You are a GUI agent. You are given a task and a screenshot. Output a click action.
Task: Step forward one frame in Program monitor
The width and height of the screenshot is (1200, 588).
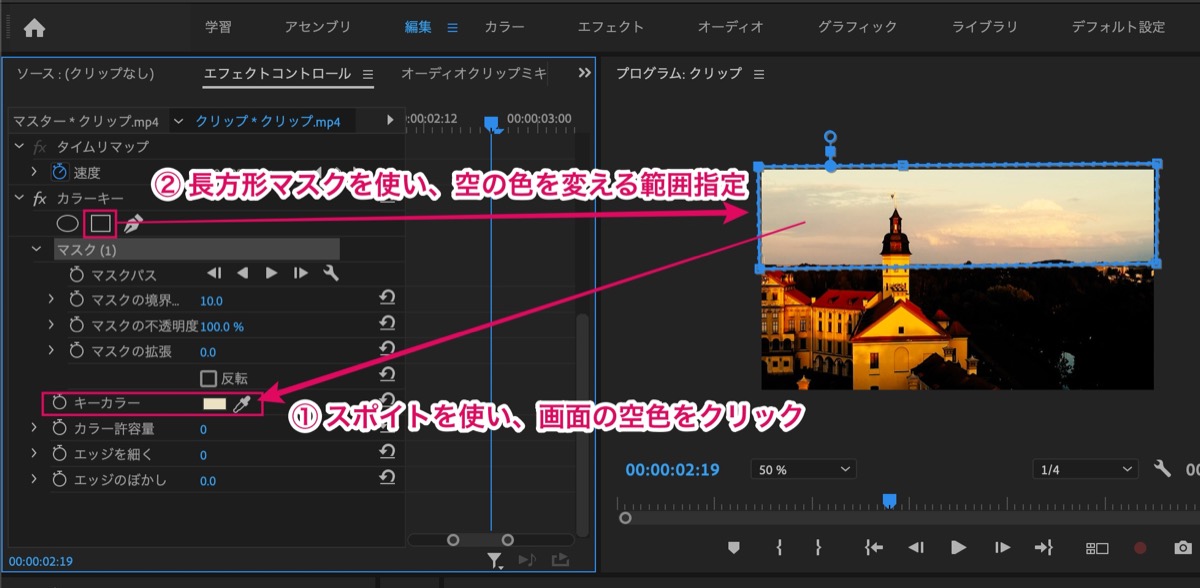(1002, 547)
